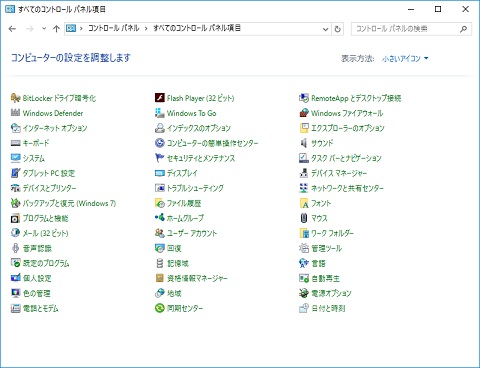
Task: Select the キーボード keyboard icon
Action: [15, 143]
